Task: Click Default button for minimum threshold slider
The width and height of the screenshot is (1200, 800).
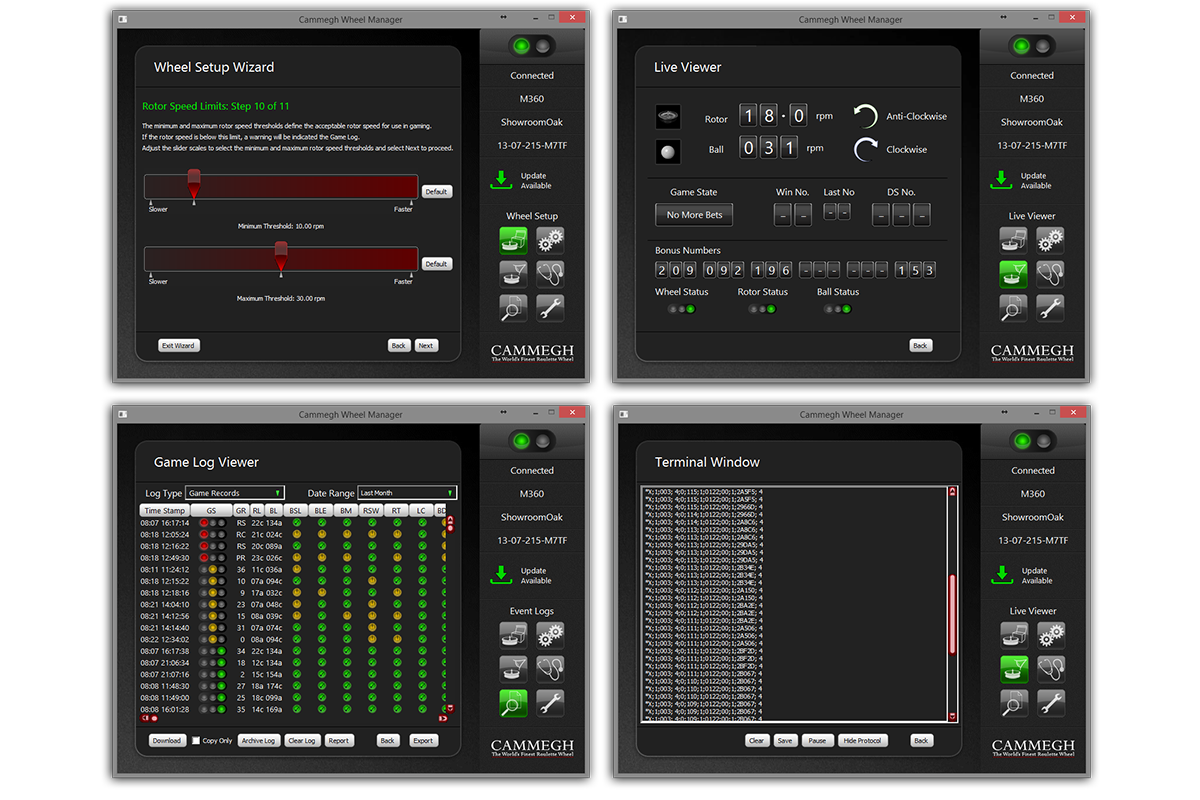Action: click(x=437, y=192)
